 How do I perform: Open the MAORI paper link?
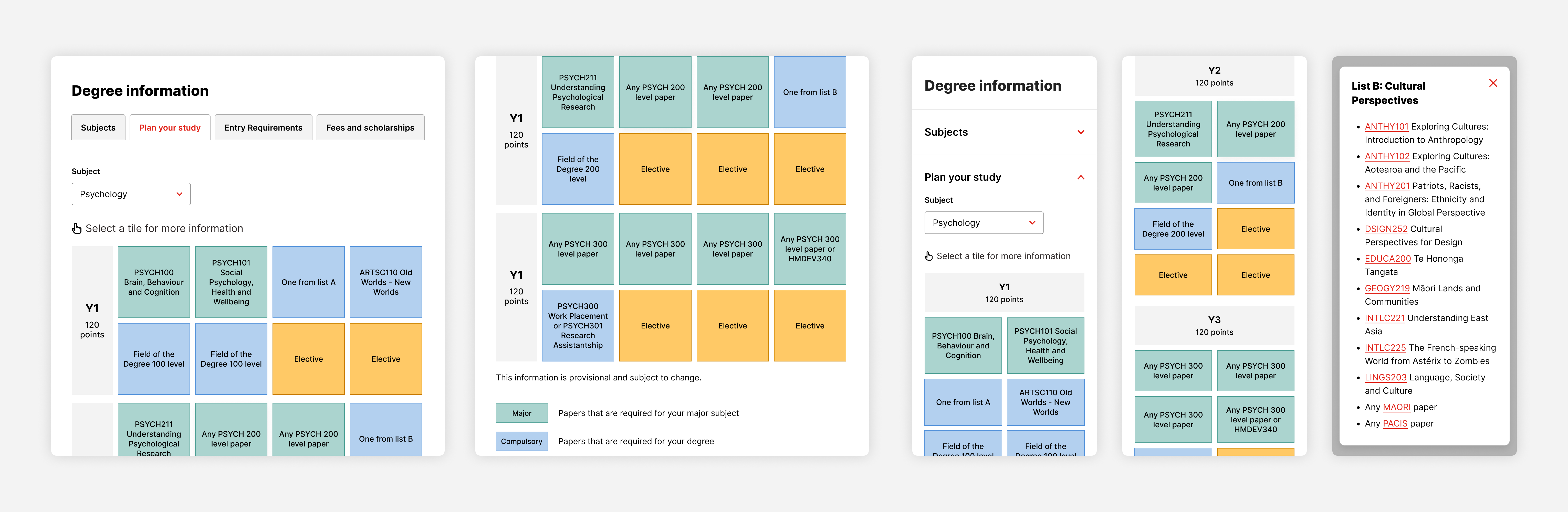point(1396,407)
